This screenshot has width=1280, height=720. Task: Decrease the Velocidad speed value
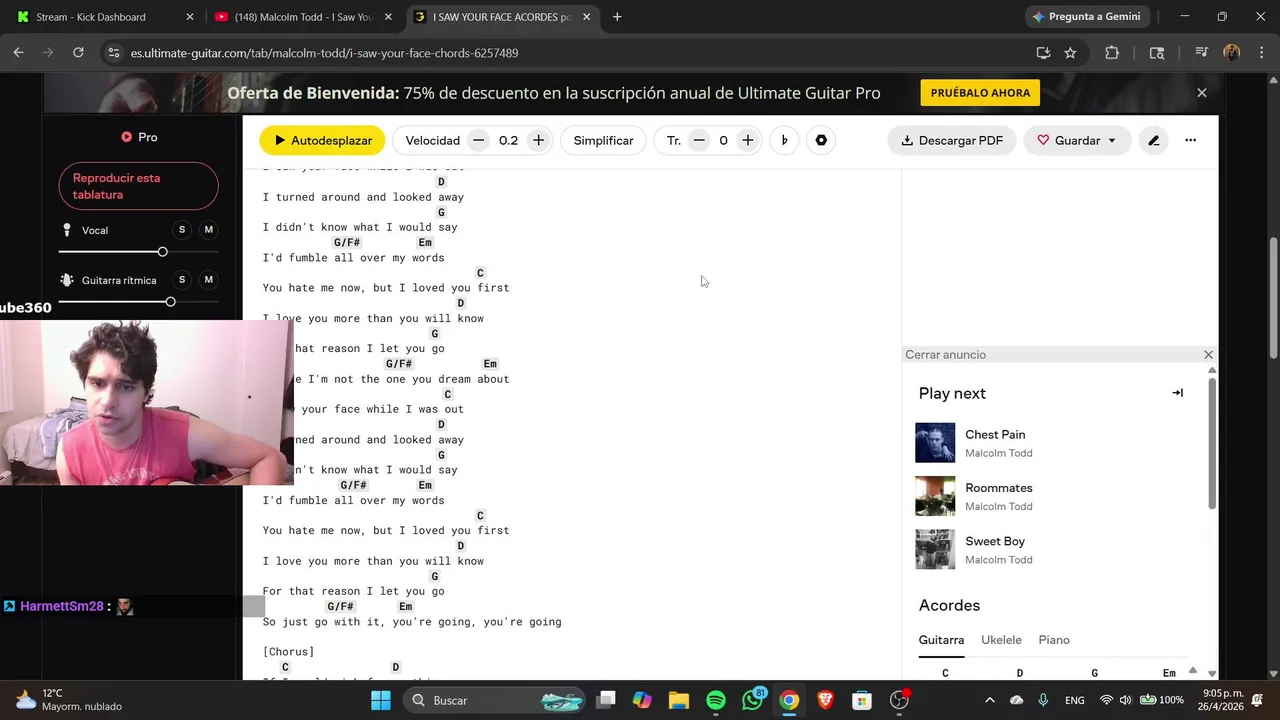click(478, 141)
